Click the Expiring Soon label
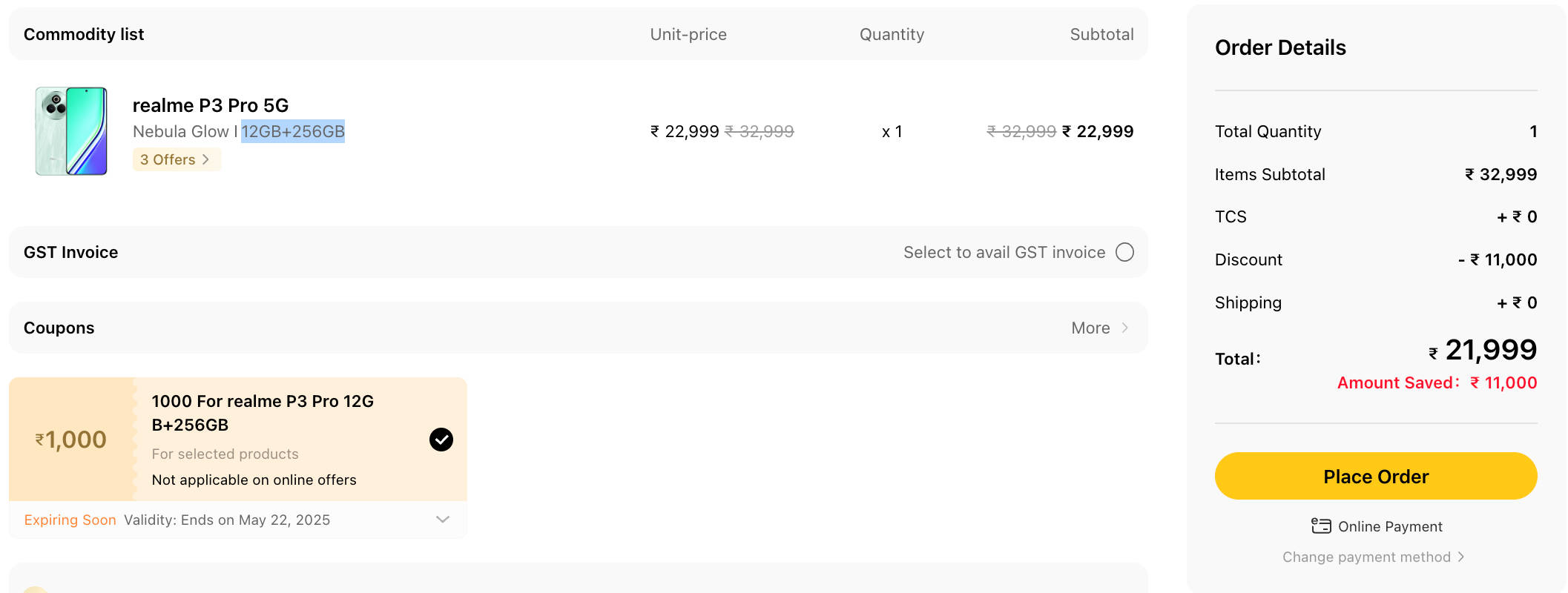 70,520
